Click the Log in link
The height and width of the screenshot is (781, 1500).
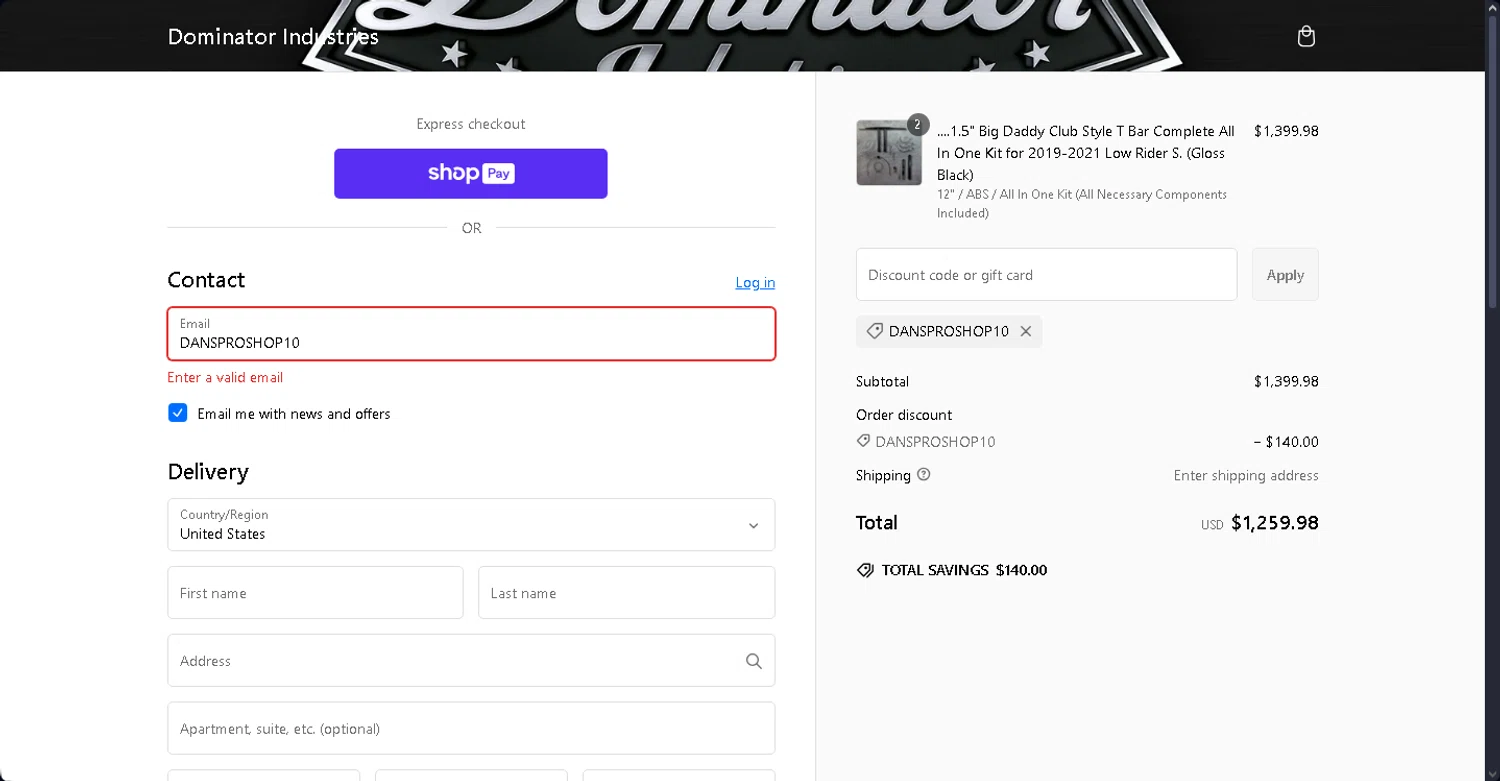click(x=755, y=283)
